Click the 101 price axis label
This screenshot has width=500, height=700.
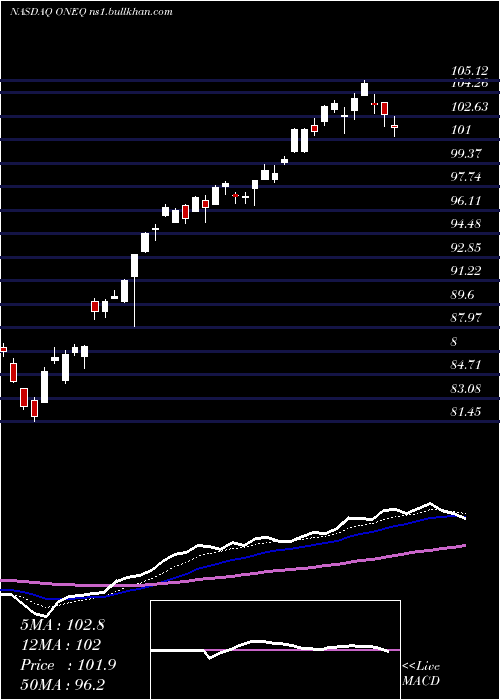coord(461,130)
